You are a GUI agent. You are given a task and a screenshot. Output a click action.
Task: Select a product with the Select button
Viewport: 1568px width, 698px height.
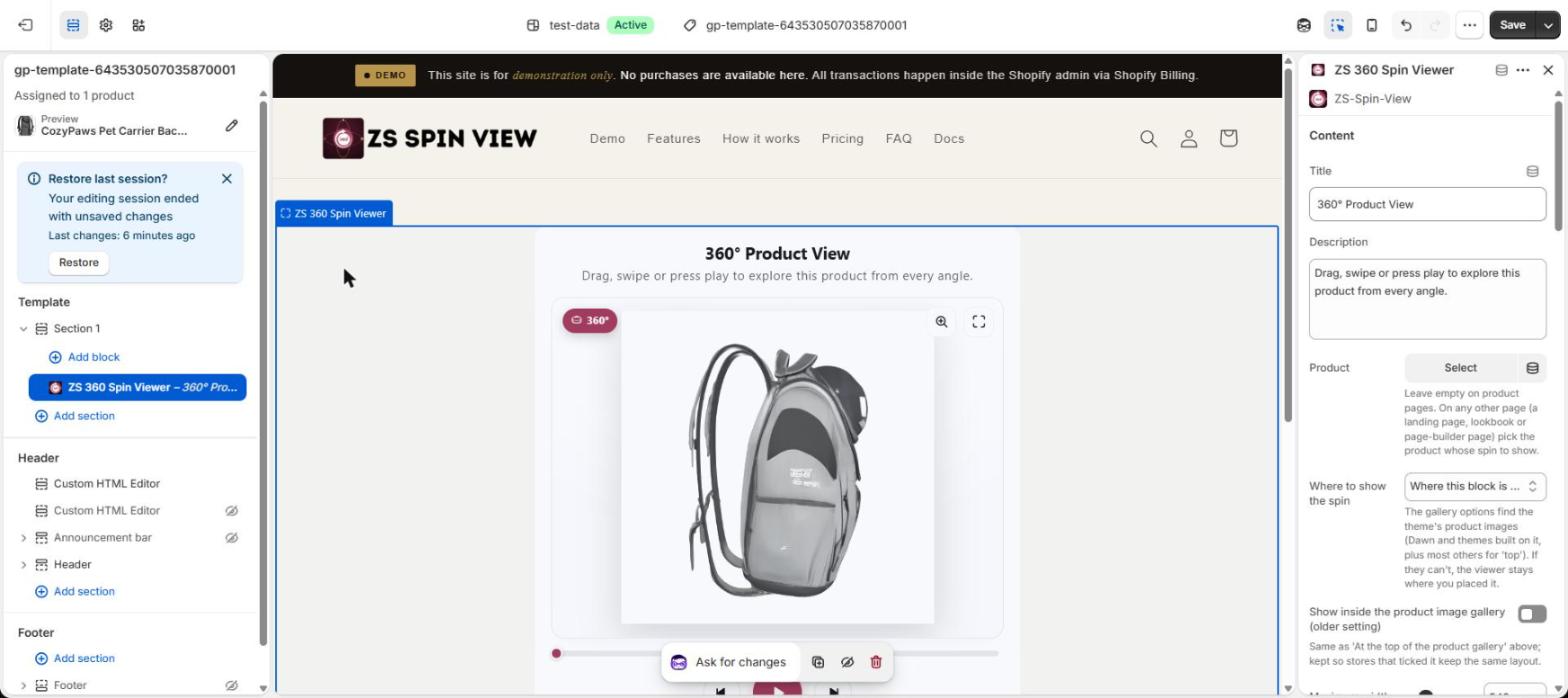(1460, 368)
